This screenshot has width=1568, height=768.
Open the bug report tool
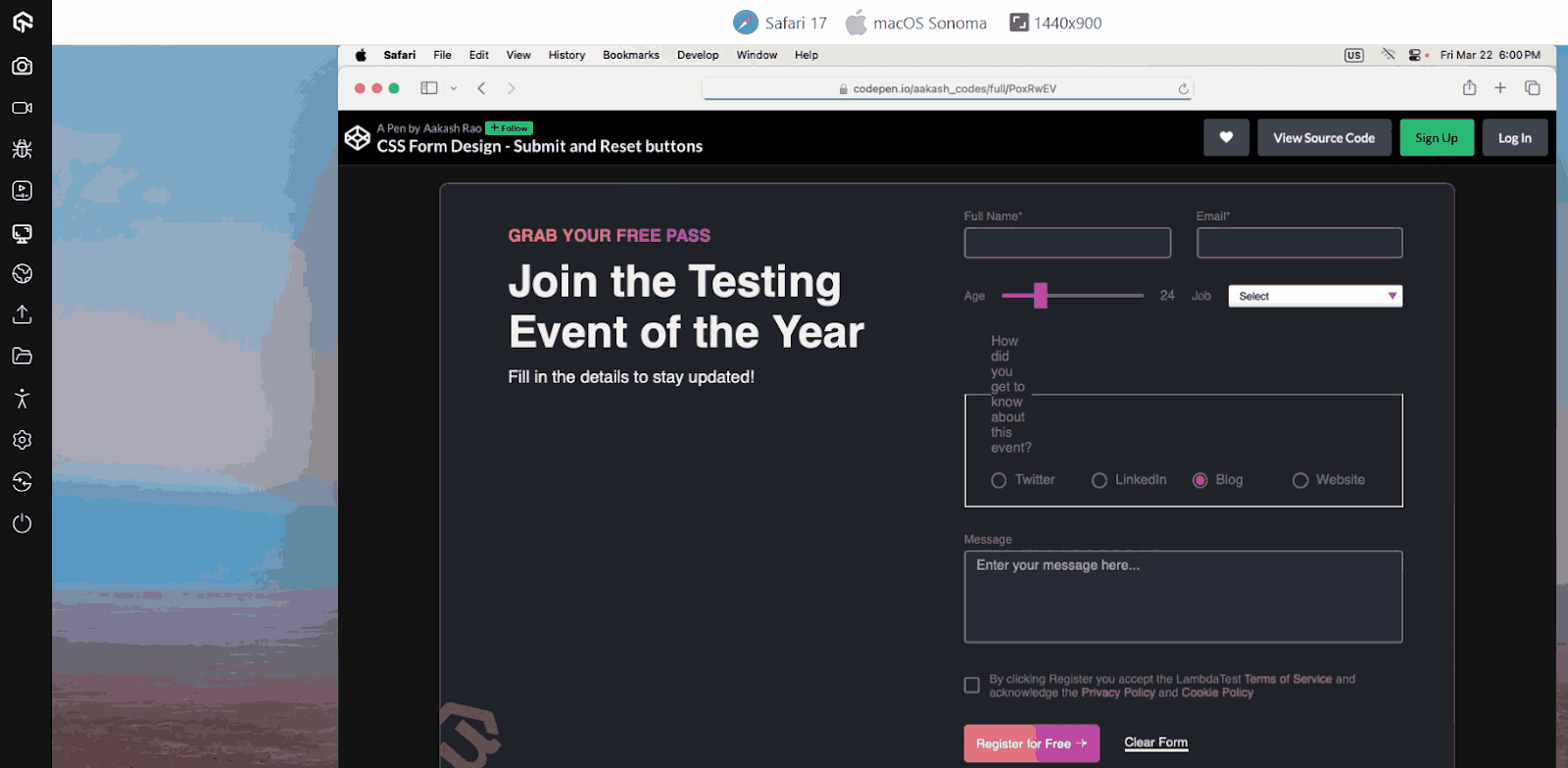23,149
